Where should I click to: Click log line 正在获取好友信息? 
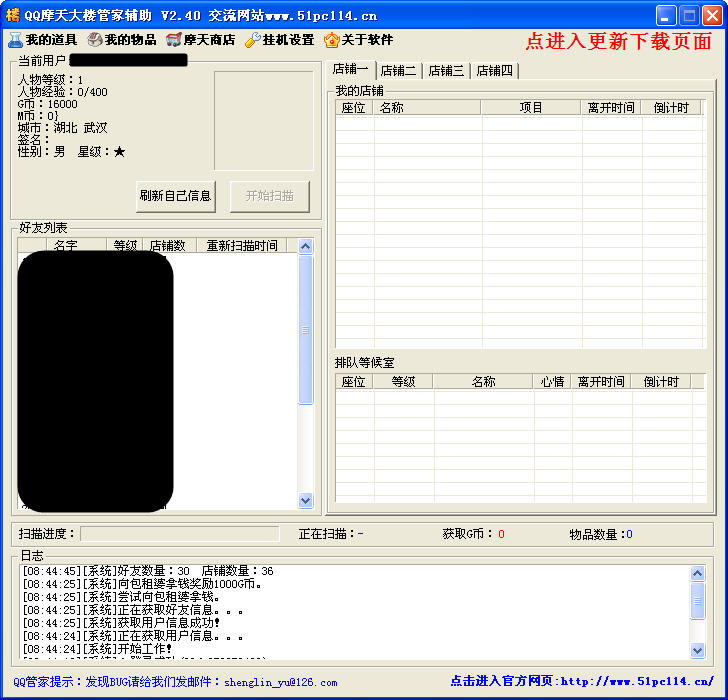click(133, 610)
